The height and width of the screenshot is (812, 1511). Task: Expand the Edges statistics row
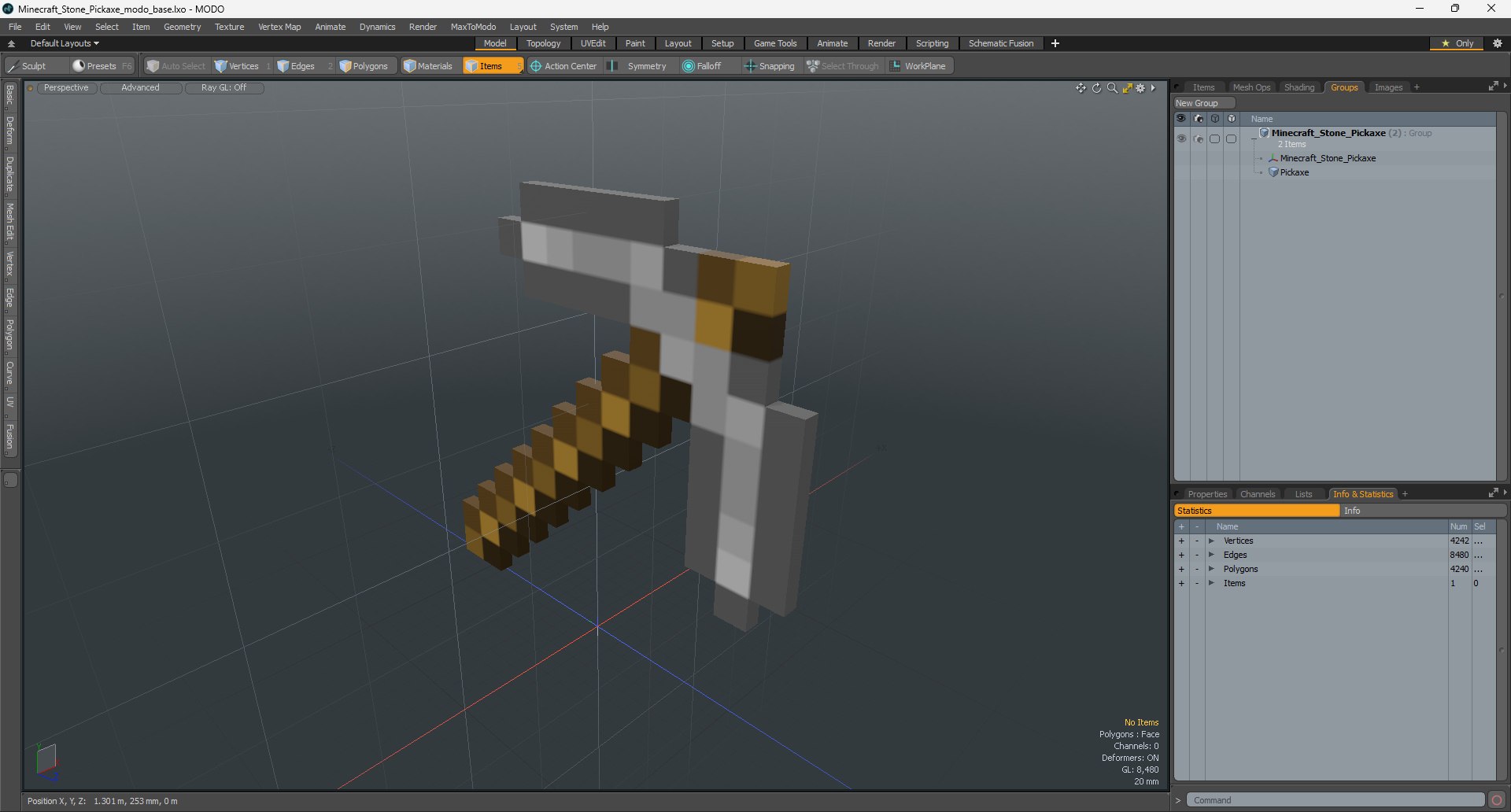[1211, 555]
